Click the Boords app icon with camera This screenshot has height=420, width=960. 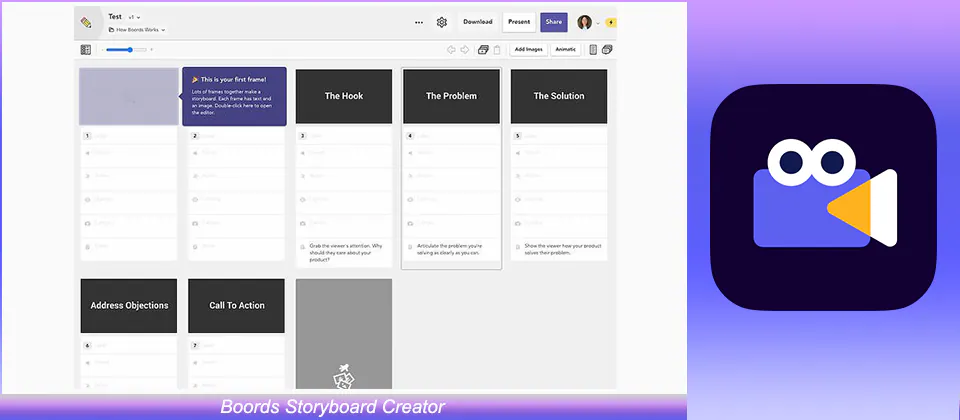coord(823,197)
